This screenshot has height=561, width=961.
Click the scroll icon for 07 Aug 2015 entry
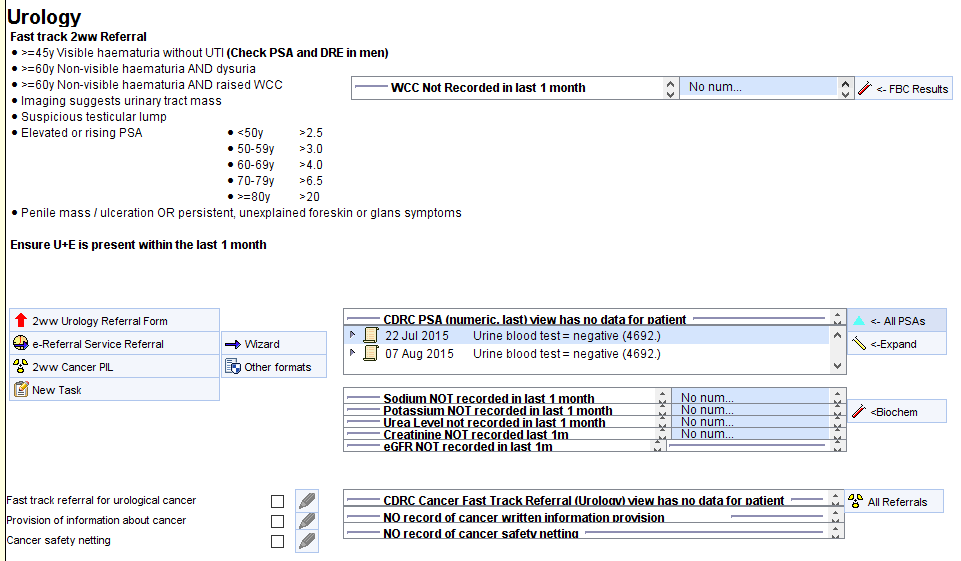pos(371,353)
